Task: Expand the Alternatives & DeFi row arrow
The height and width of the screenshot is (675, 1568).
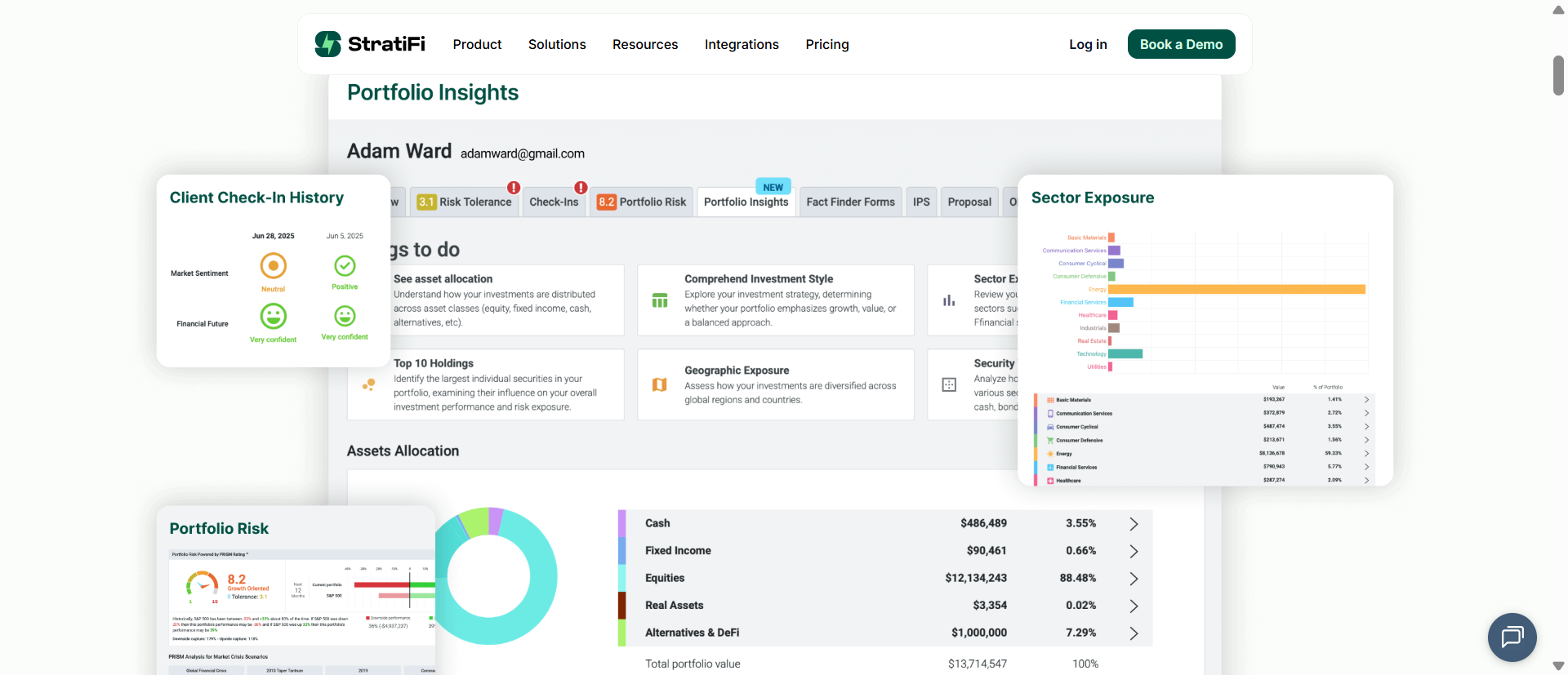Action: point(1134,633)
